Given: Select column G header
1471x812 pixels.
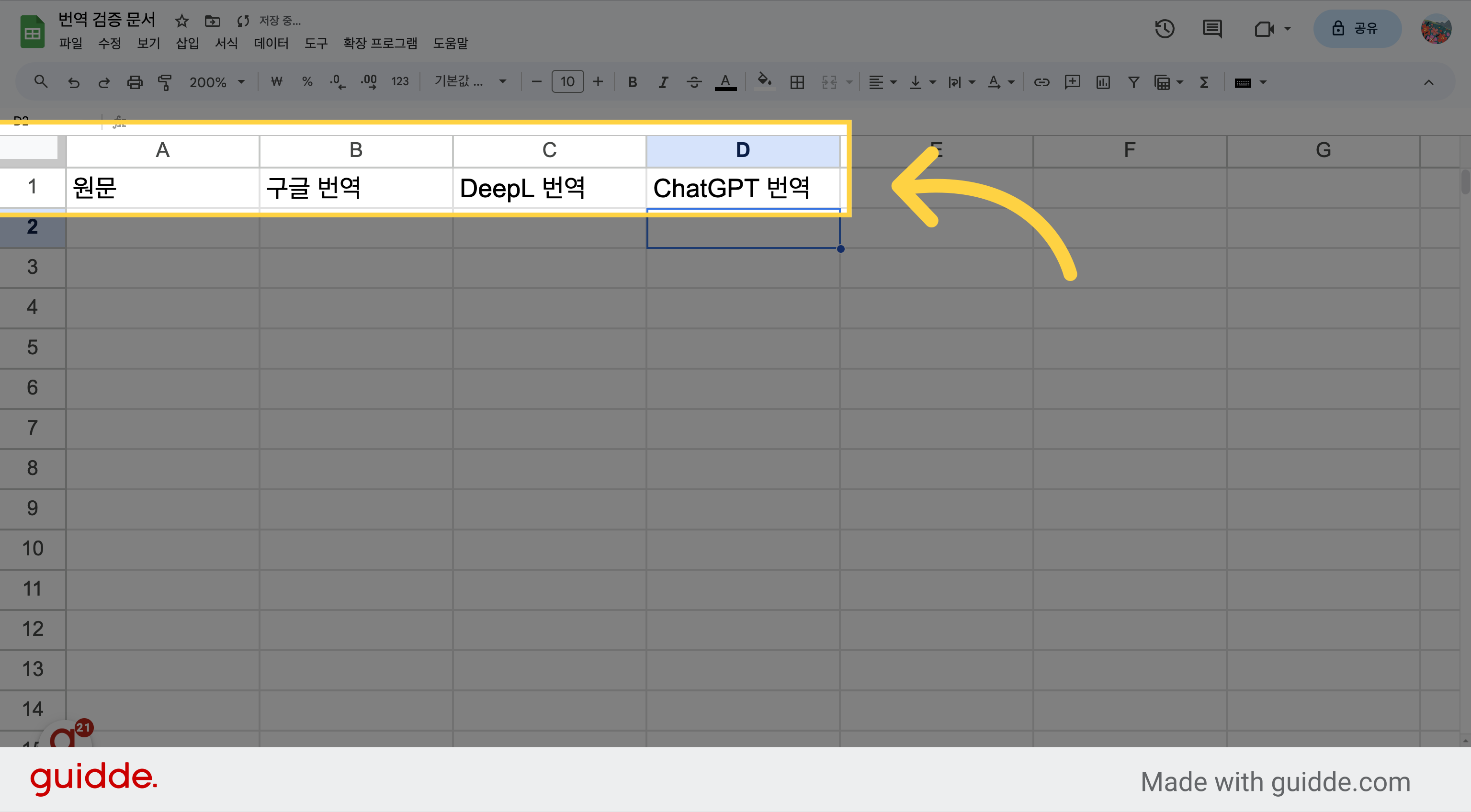Looking at the screenshot, I should click(1323, 150).
